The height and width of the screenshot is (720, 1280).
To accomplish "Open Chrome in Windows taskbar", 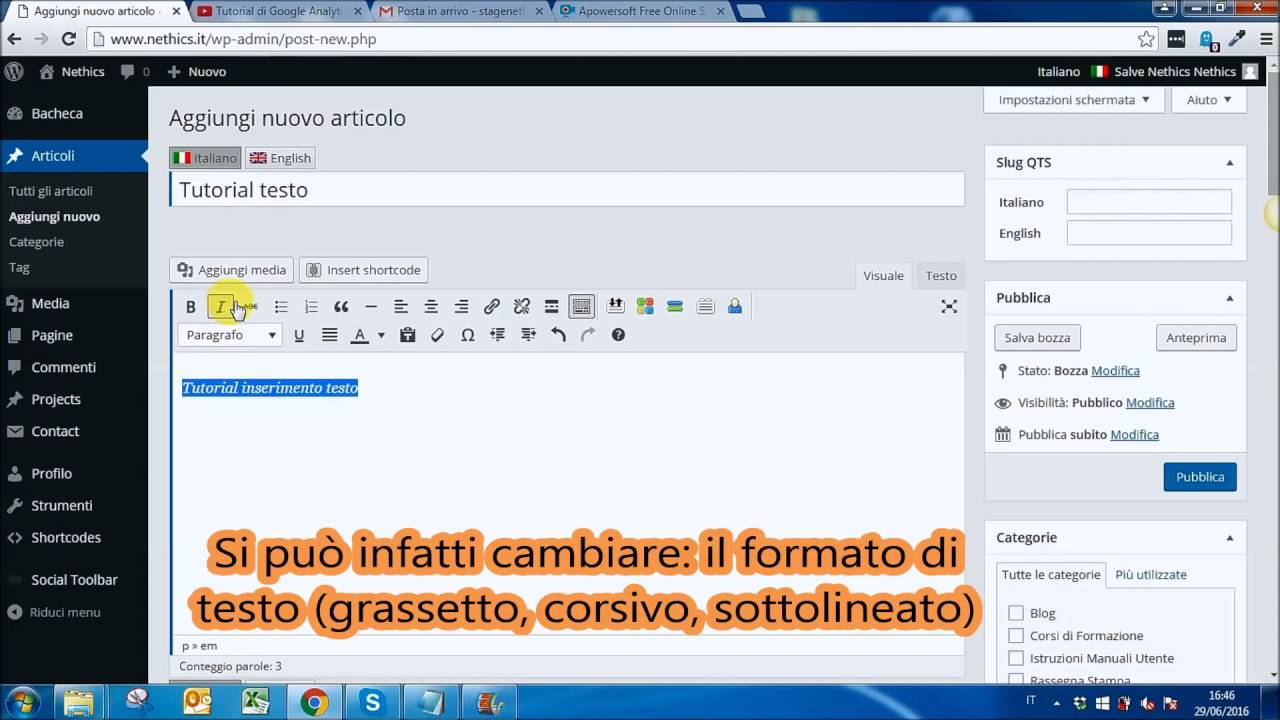I will tap(314, 703).
